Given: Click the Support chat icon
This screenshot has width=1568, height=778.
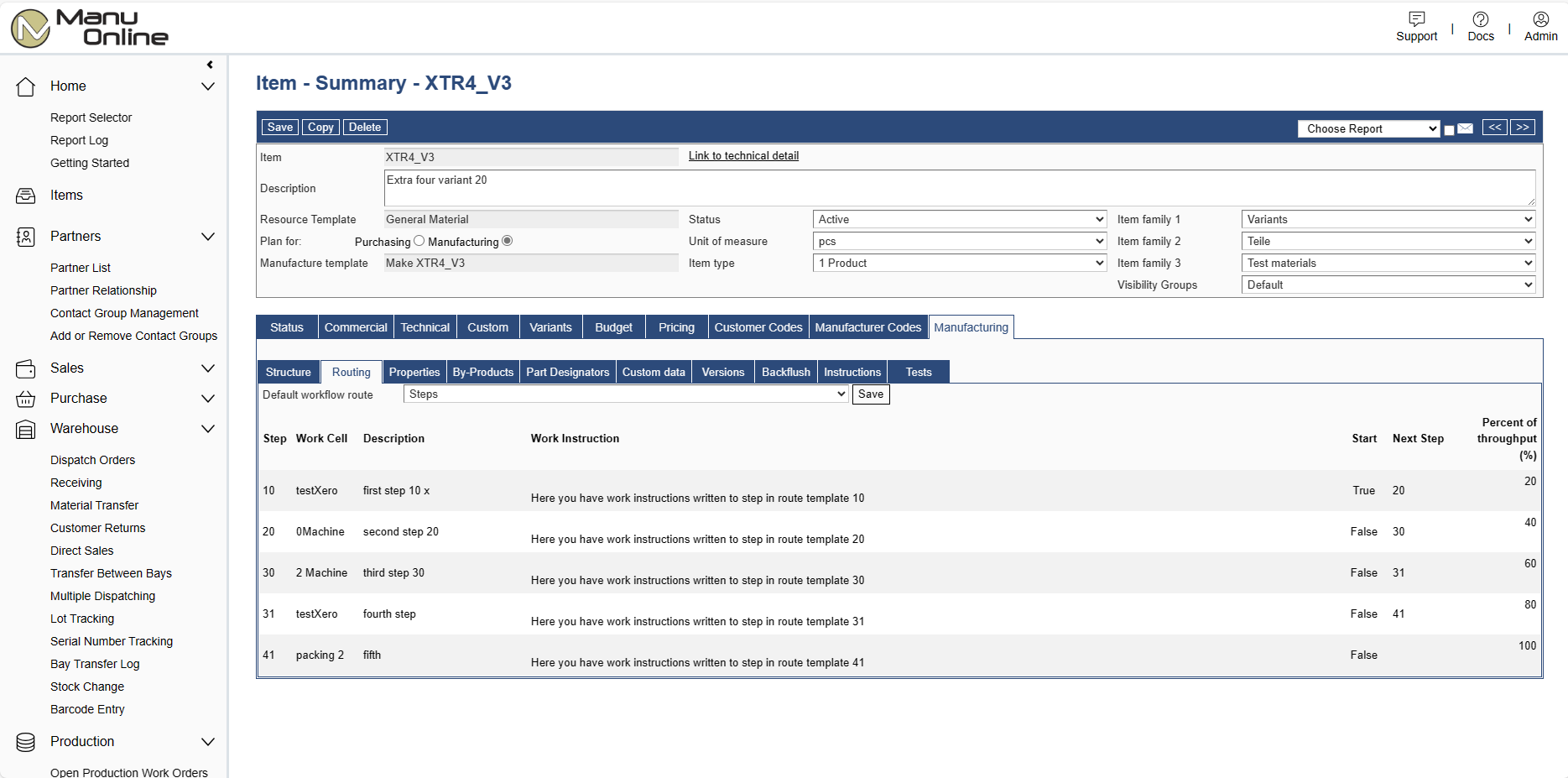Looking at the screenshot, I should 1416,19.
